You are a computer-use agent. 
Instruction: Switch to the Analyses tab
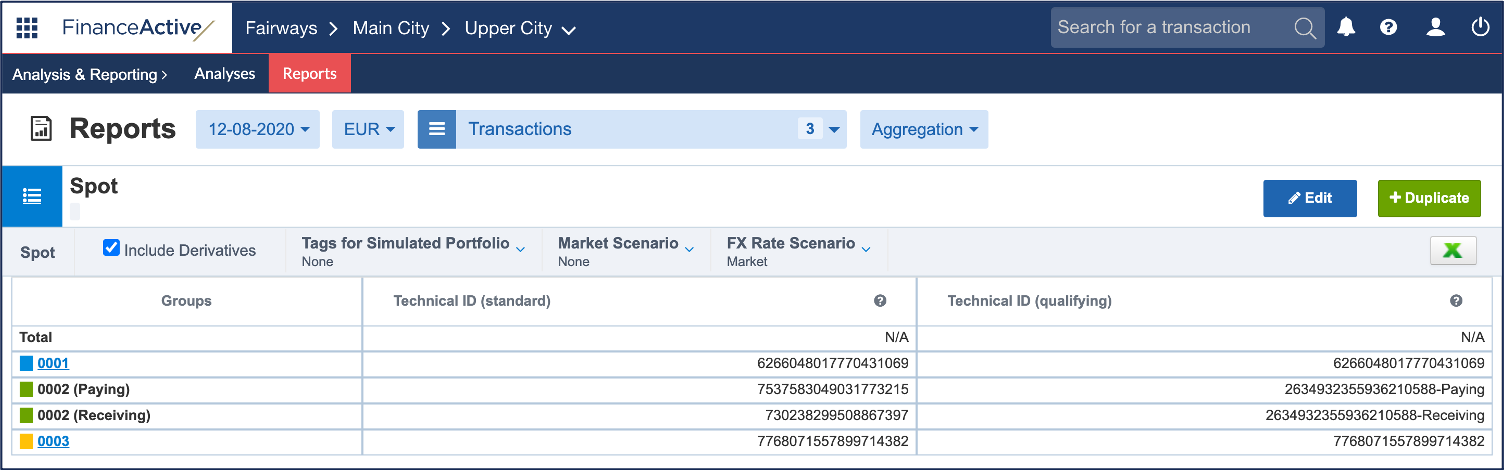click(225, 74)
